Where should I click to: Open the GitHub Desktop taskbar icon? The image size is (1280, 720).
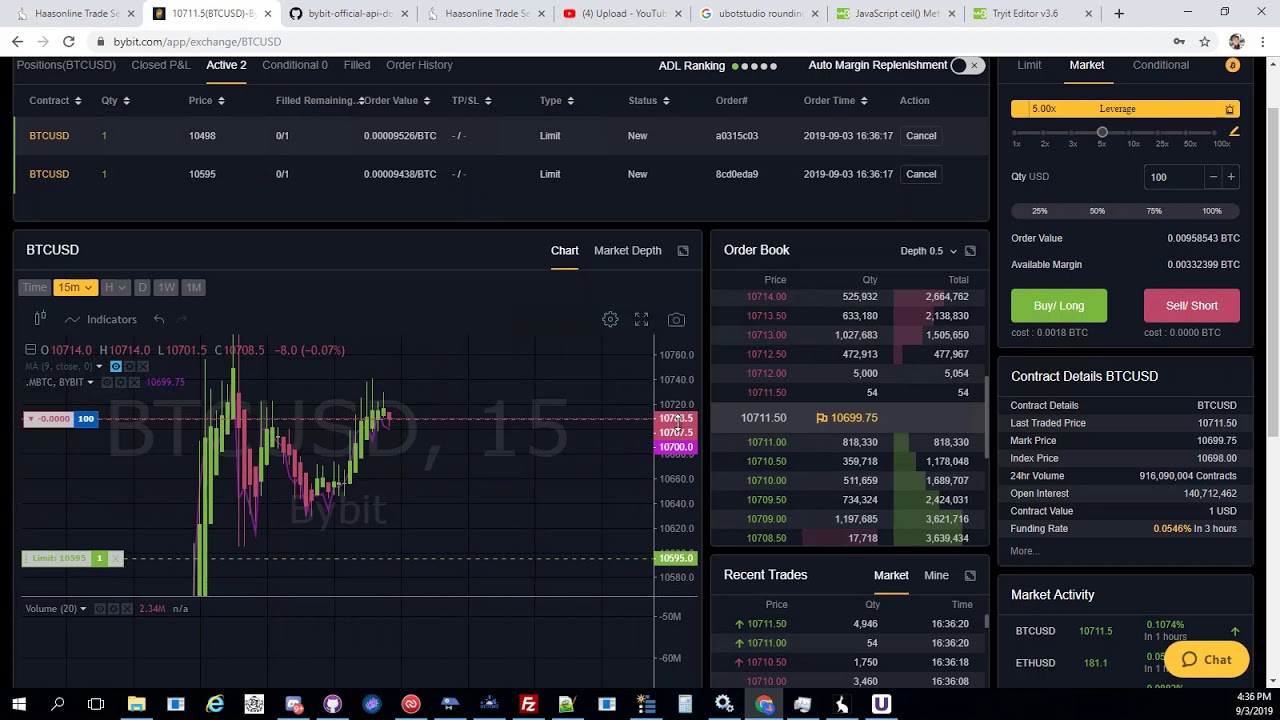pyautogui.click(x=333, y=704)
